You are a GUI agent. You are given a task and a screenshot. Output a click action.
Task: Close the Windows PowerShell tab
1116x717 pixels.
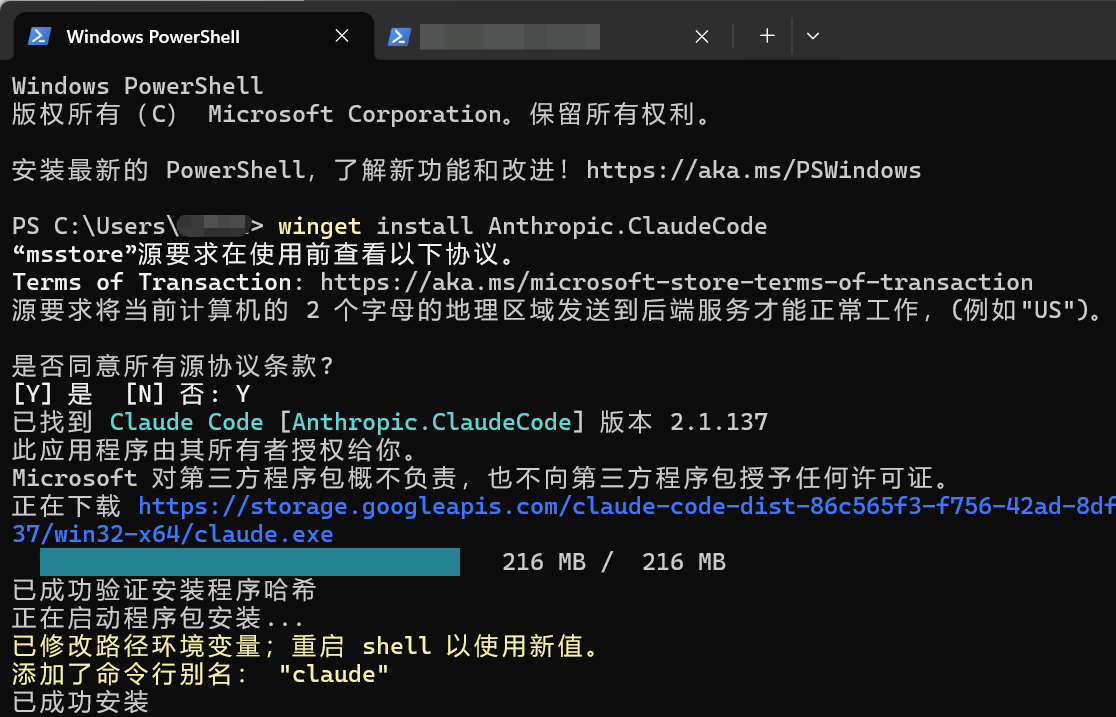342,36
